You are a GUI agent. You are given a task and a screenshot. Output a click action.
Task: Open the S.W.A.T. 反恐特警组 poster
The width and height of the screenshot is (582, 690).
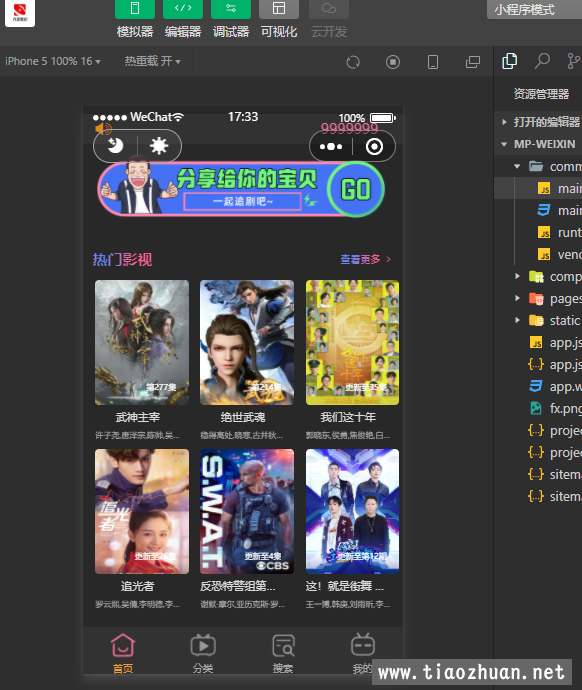[x=247, y=511]
